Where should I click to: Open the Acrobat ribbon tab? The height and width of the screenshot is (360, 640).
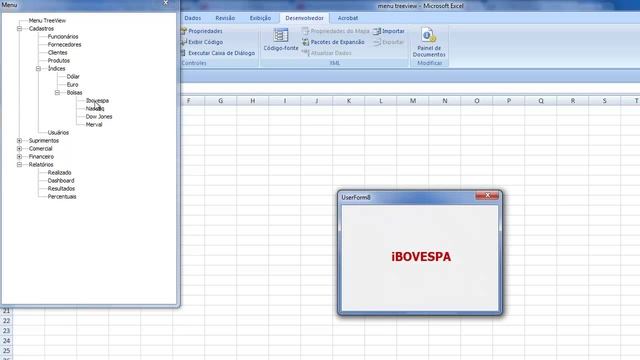point(348,18)
